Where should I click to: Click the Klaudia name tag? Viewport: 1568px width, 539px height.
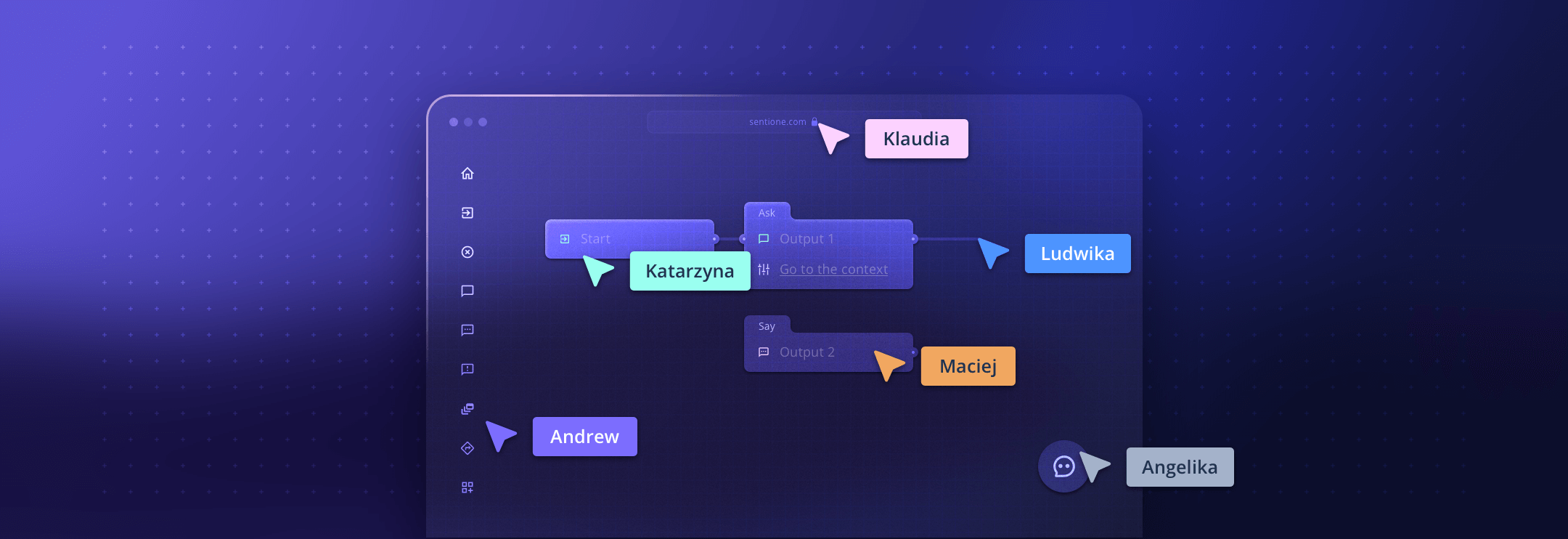916,139
